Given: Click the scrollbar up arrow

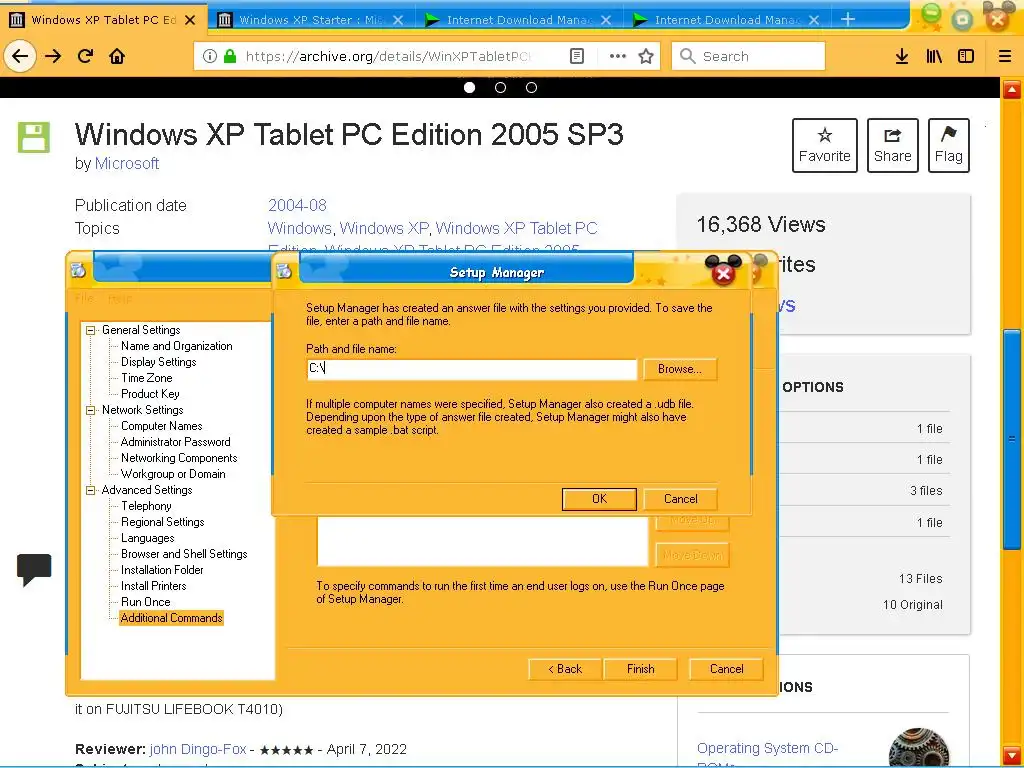Looking at the screenshot, I should point(1012,89).
